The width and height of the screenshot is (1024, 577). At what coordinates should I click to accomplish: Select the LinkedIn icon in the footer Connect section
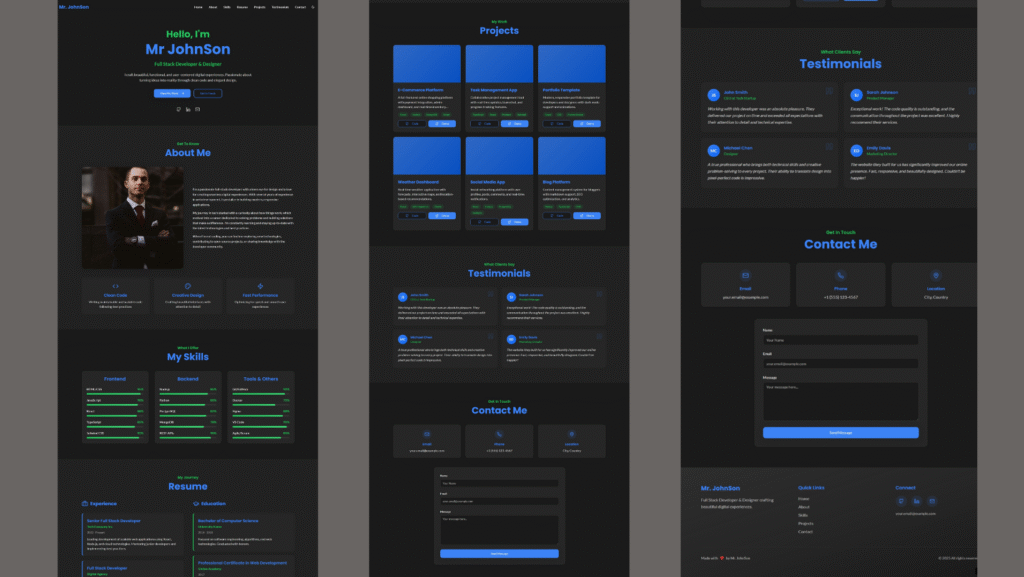[x=917, y=501]
